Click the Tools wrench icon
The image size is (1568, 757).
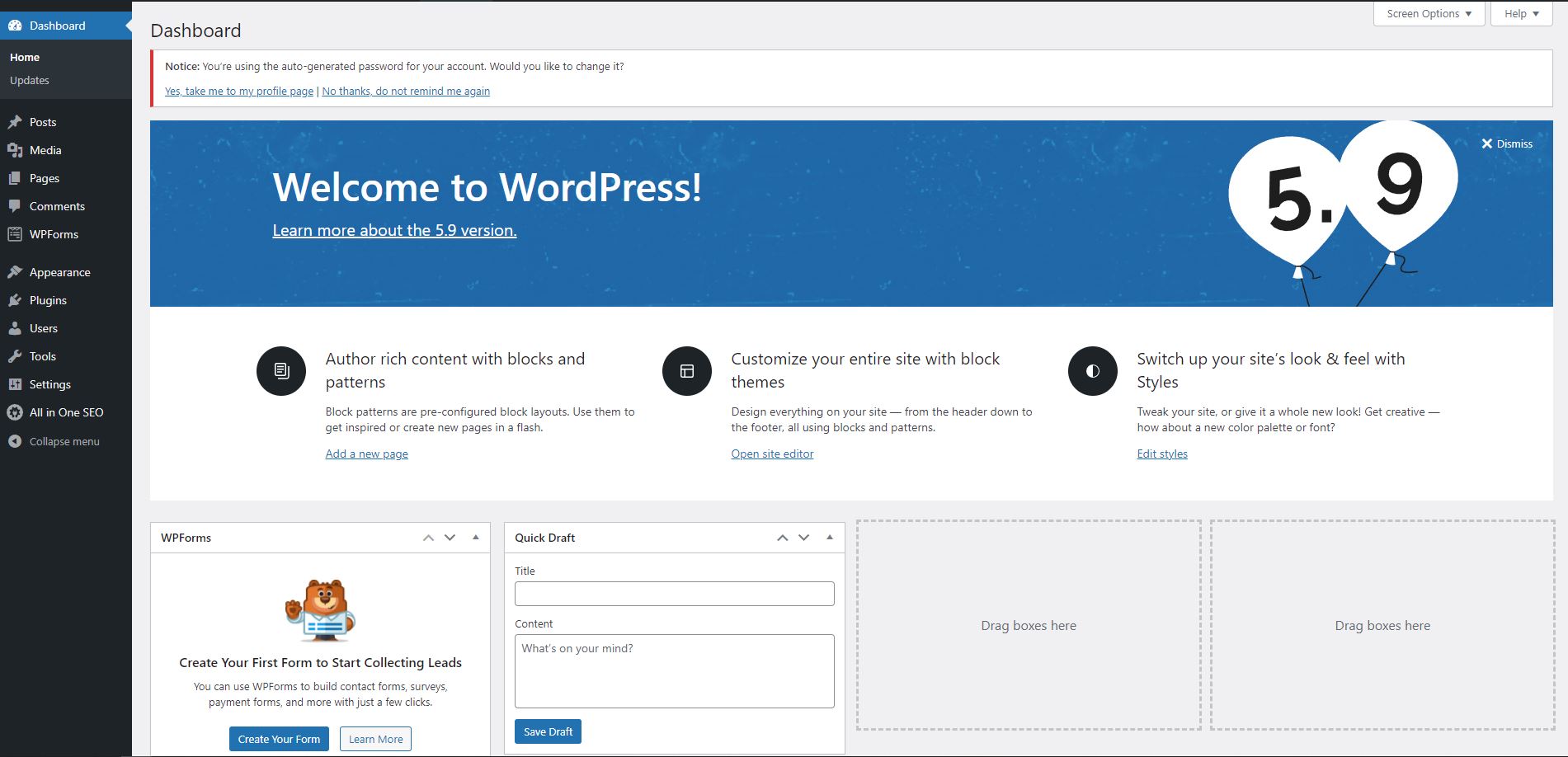pos(15,356)
